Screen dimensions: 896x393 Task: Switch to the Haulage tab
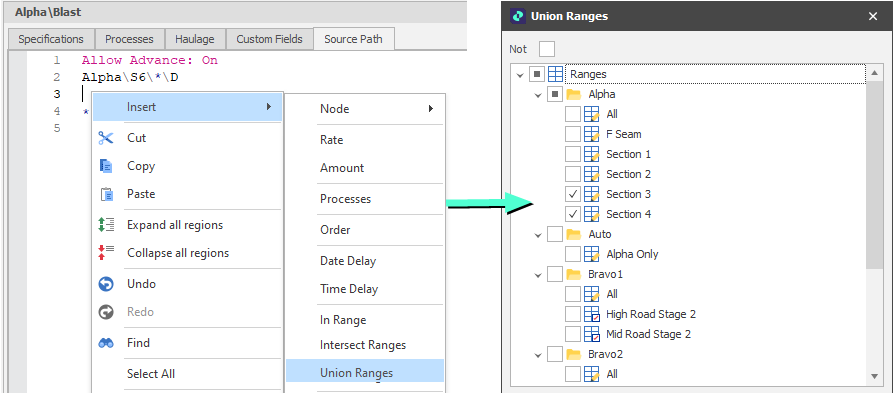195,39
